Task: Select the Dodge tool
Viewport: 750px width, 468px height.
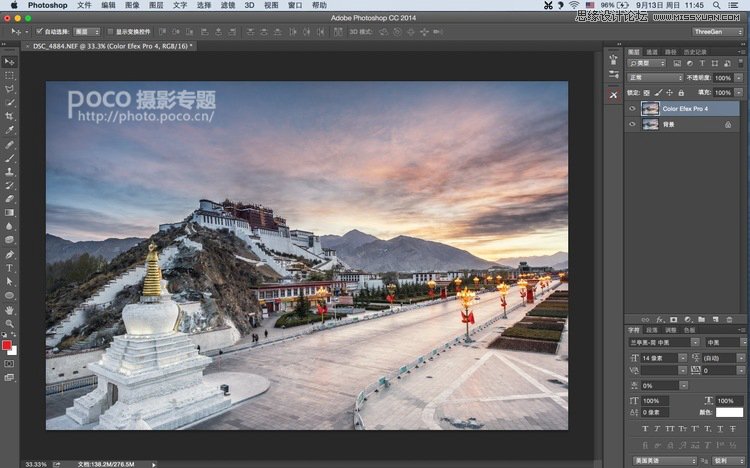Action: [x=9, y=240]
